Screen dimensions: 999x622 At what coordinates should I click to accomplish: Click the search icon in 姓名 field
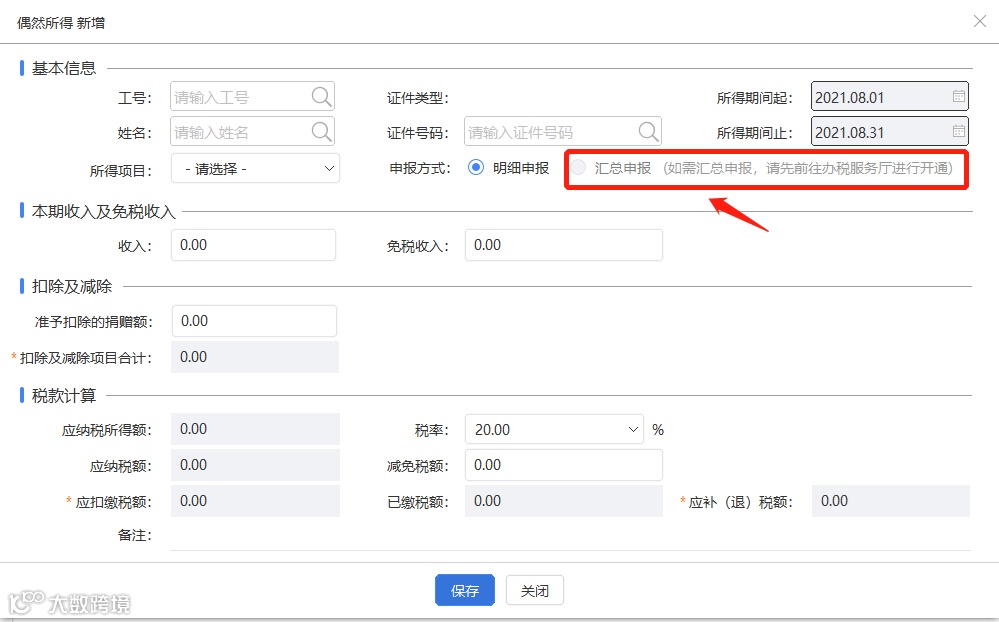pos(322,132)
